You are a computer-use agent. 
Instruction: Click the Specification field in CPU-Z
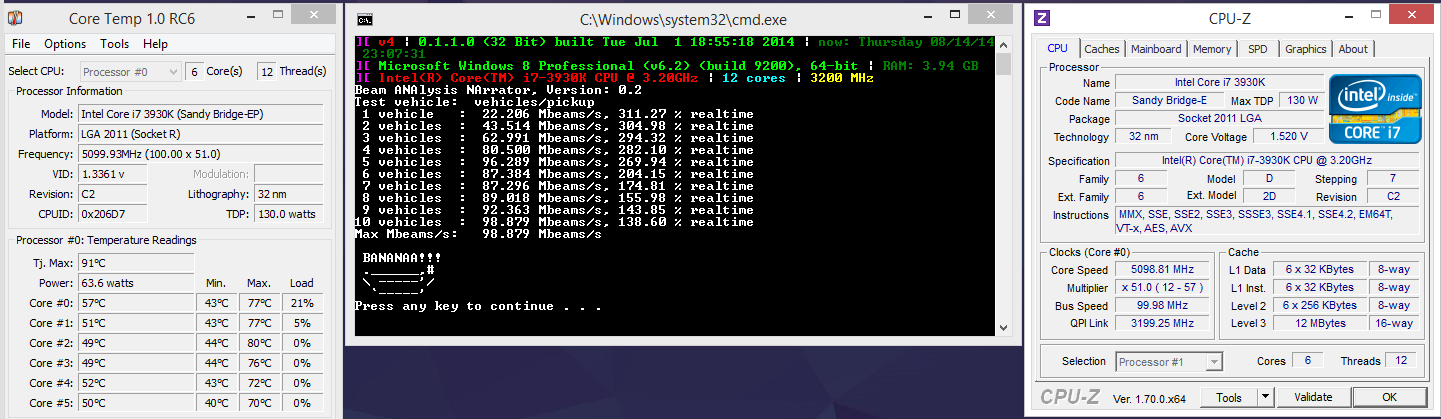pyautogui.click(x=1266, y=161)
